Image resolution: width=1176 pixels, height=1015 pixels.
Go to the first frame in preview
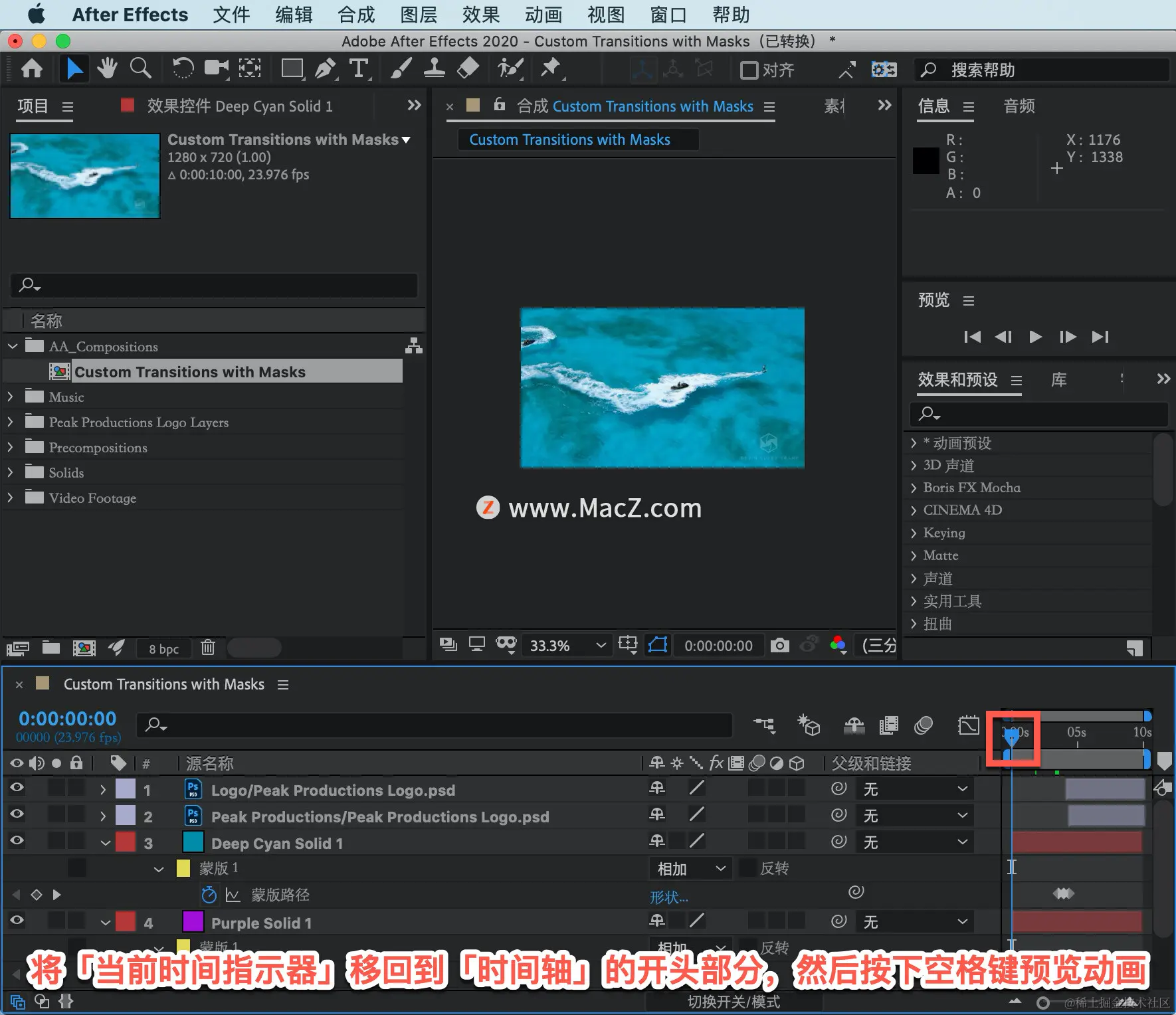click(972, 337)
